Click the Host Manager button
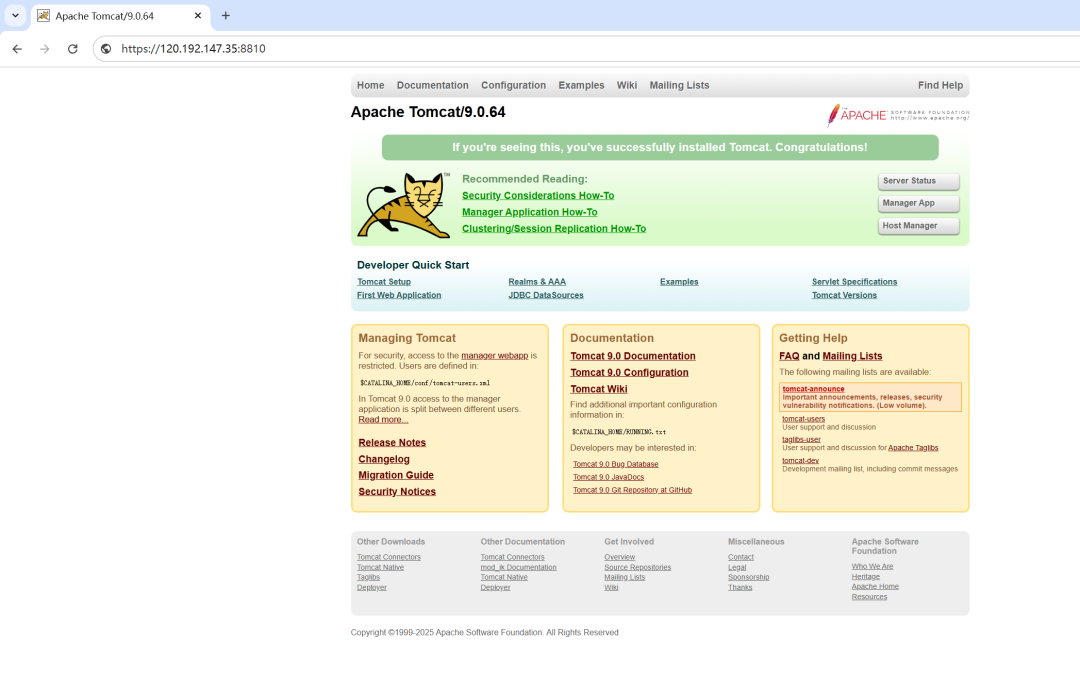The height and width of the screenshot is (675, 1080). pyautogui.click(x=918, y=226)
